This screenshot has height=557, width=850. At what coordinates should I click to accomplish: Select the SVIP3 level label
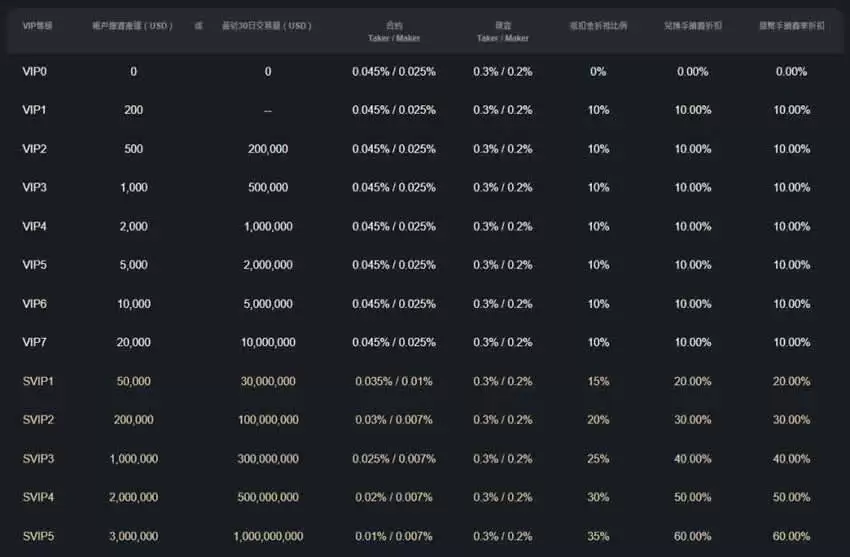pos(38,459)
